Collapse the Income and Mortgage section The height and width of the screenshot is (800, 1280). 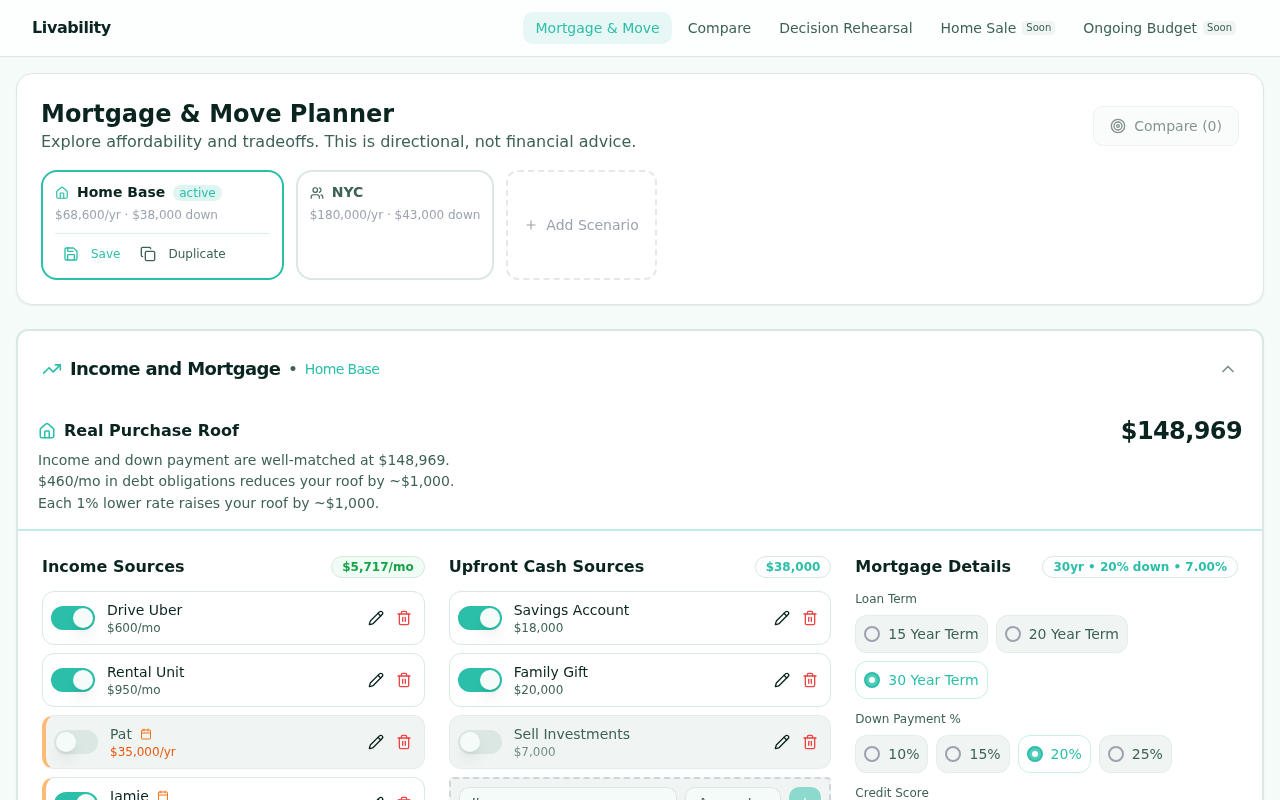click(x=1228, y=369)
